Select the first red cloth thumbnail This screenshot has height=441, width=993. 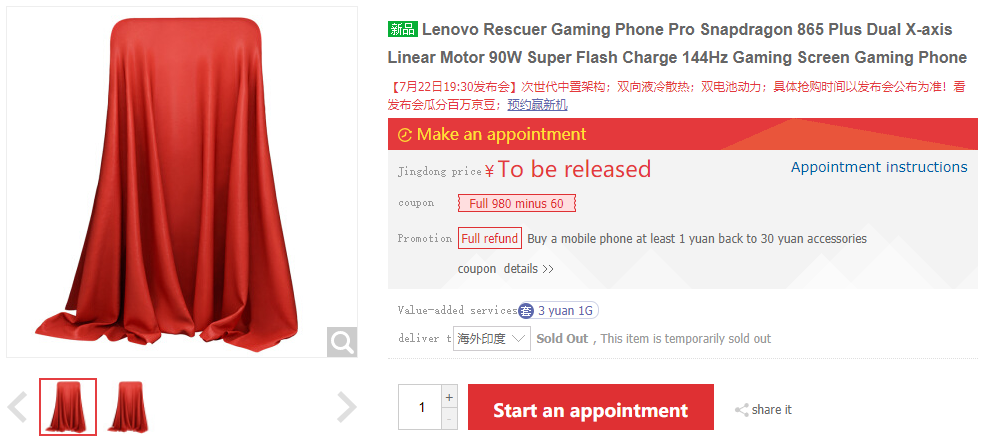68,407
